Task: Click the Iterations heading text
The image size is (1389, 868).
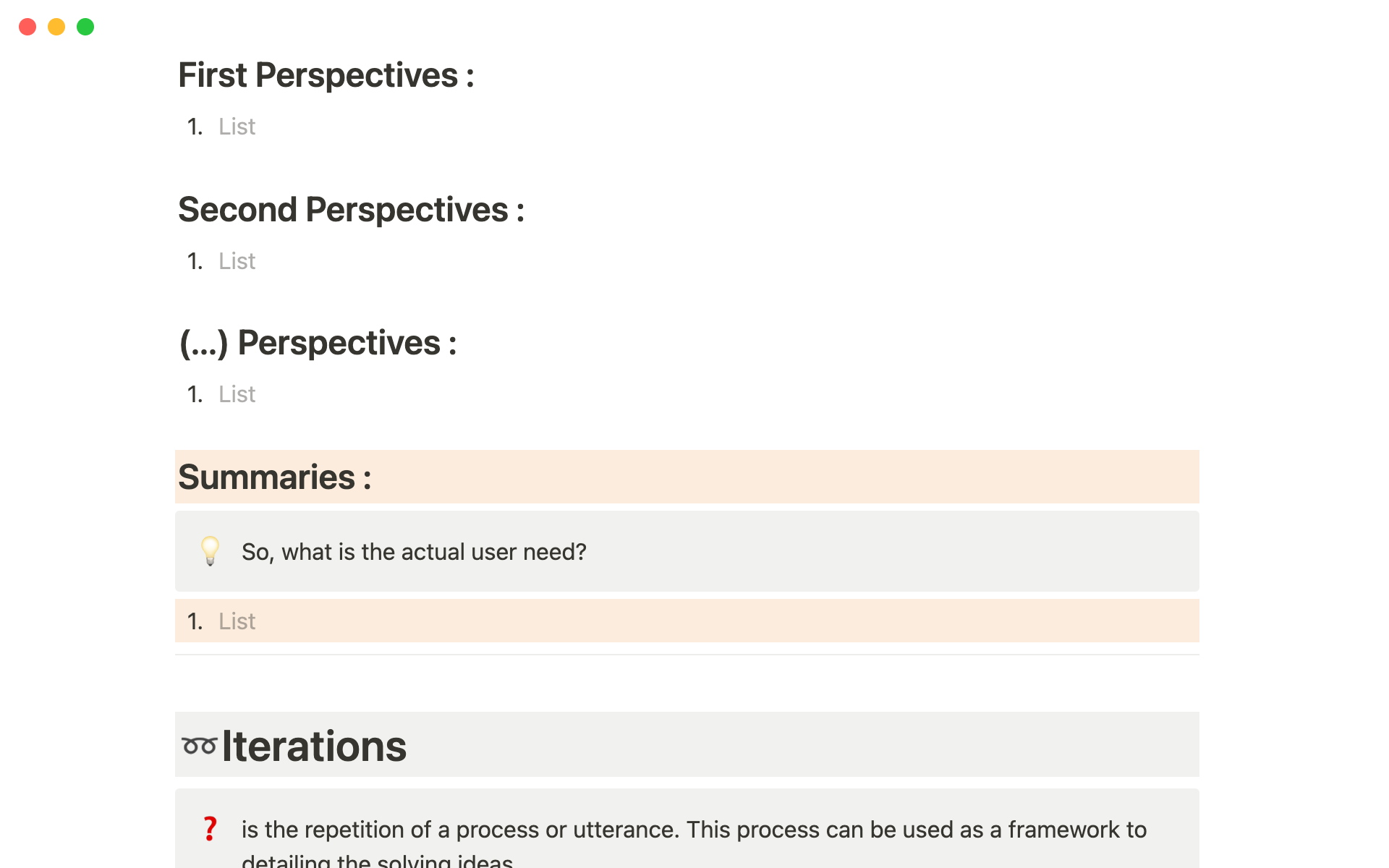Action: (314, 746)
